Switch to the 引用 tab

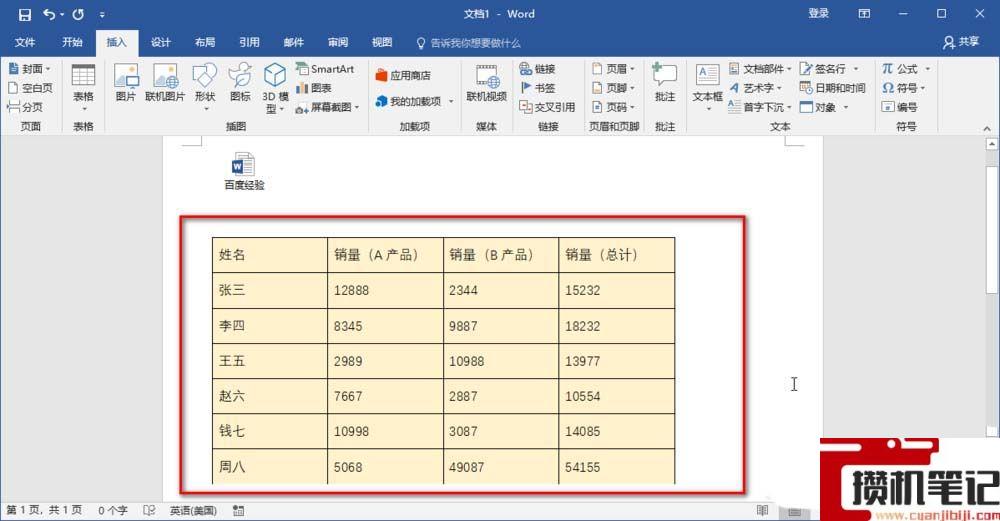(249, 43)
